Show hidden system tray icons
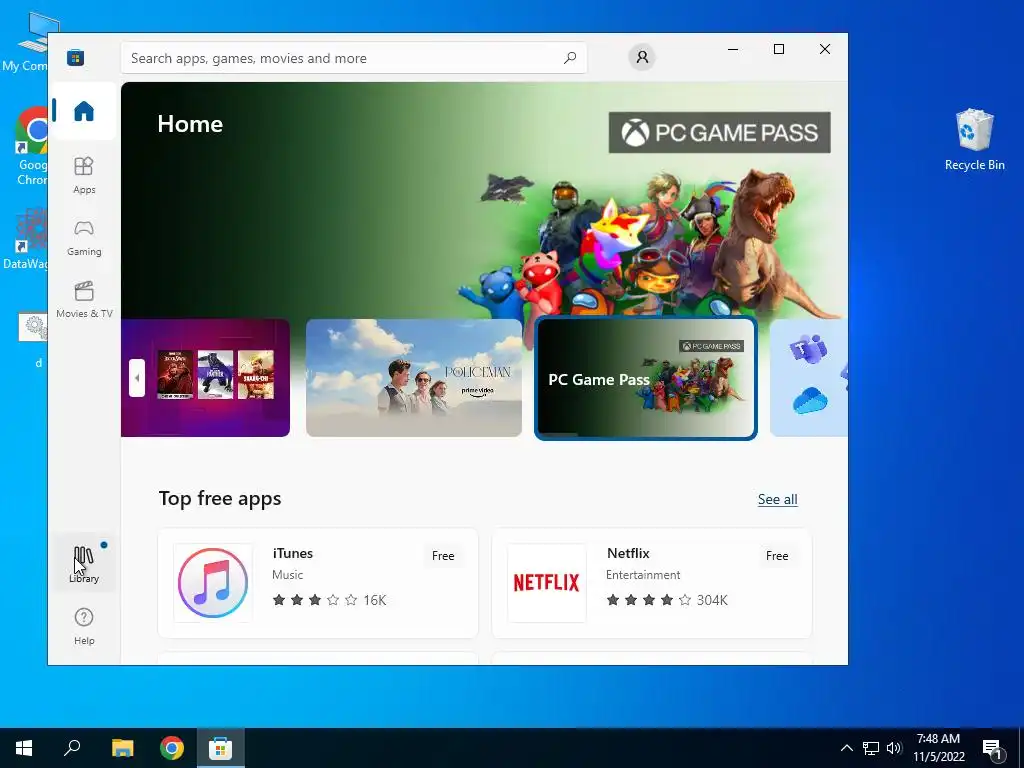 846,748
